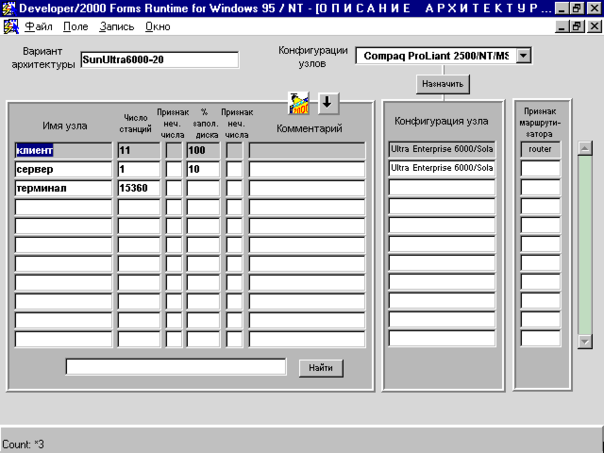Minimize the inner form window
Viewport: 604px width, 453px height.
562,27
